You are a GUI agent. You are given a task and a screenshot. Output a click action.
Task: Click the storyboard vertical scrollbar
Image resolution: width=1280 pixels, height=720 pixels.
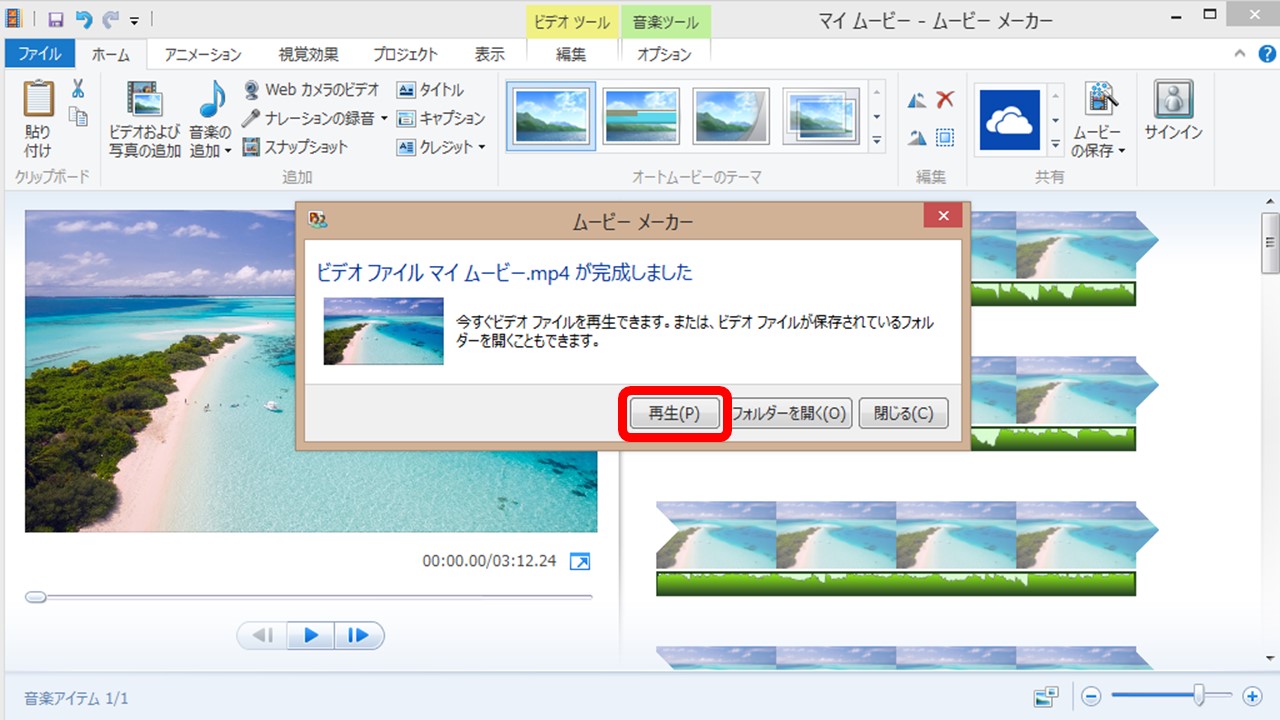pos(1270,243)
